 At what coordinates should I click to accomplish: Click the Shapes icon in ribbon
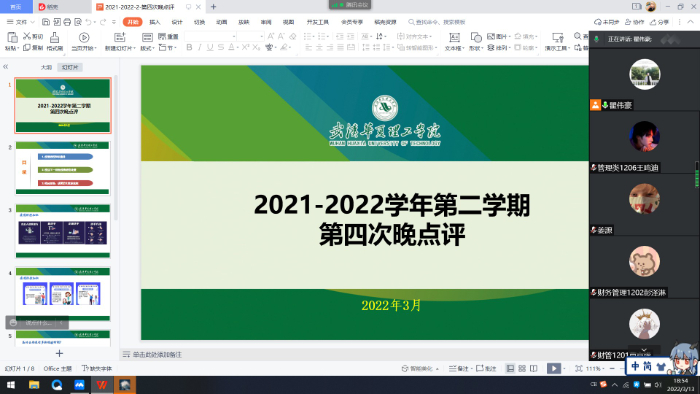tap(476, 37)
